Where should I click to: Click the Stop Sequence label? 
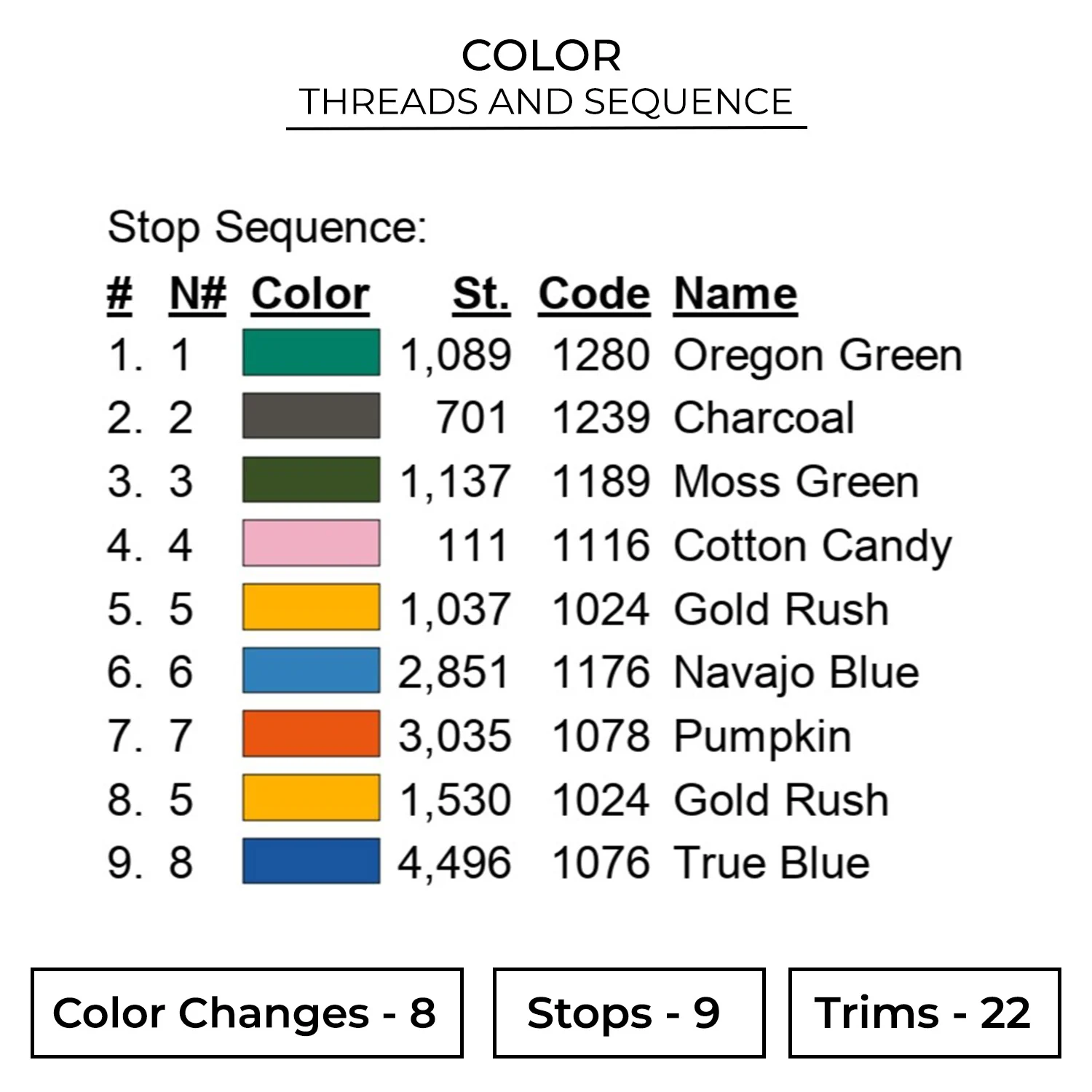pos(266,227)
